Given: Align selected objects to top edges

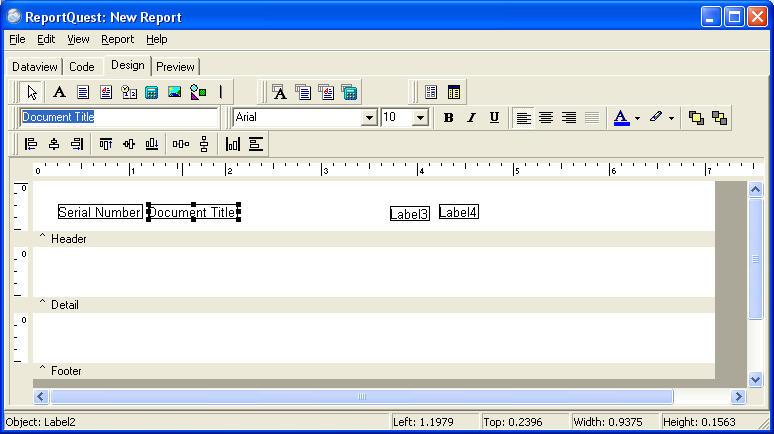Looking at the screenshot, I should (106, 144).
